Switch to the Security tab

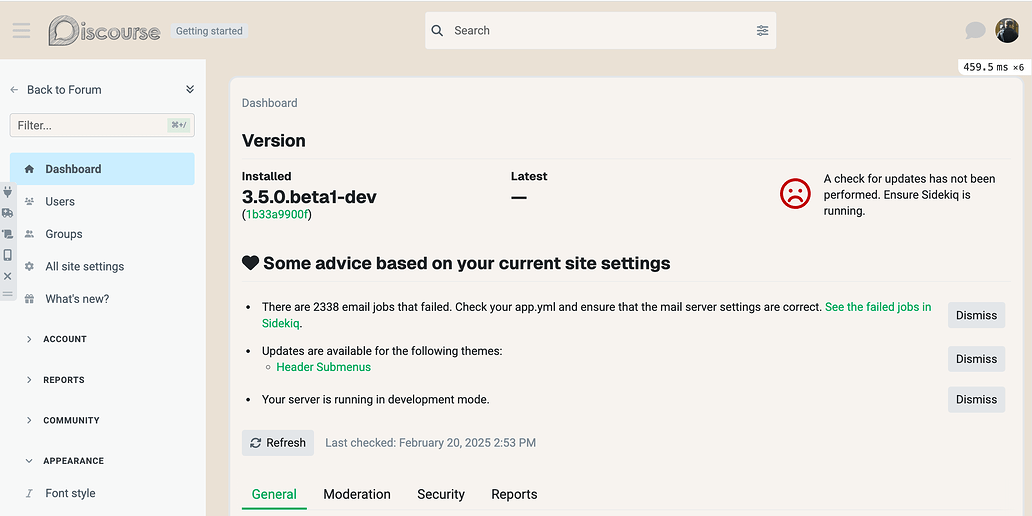point(441,494)
